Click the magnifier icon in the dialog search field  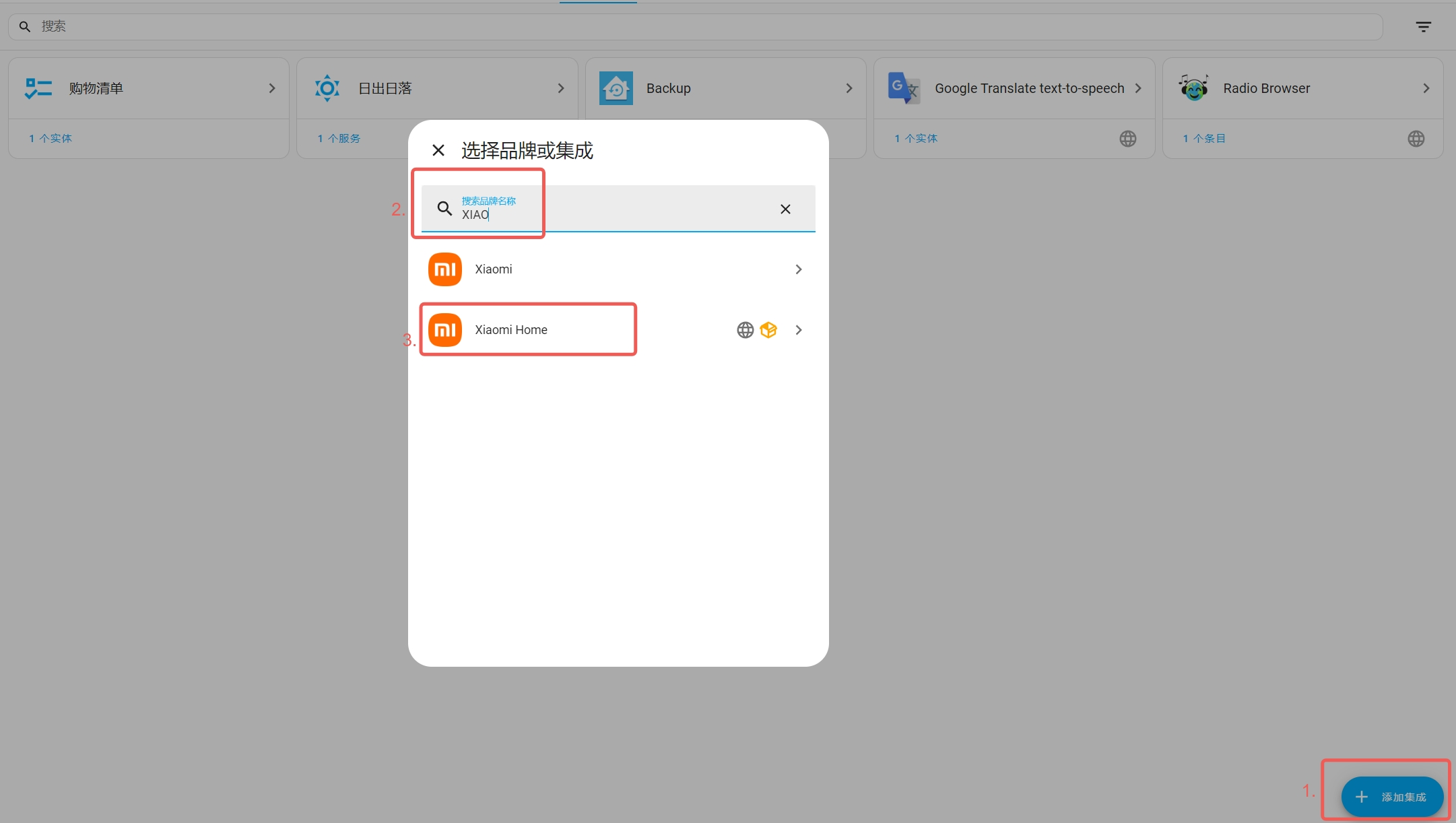(x=444, y=209)
